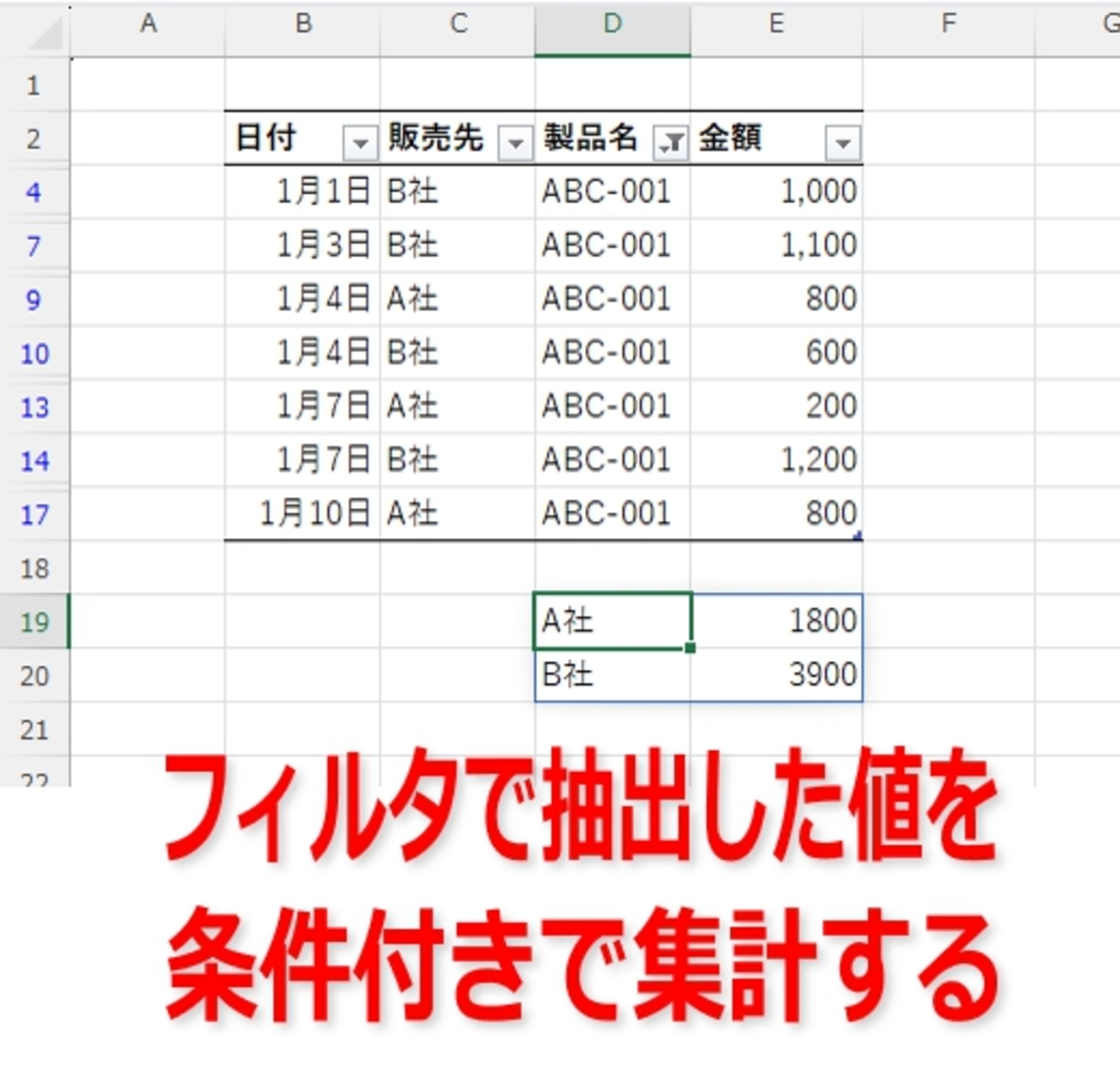Screen dimensions: 1120x1067
Task: Open the active 製品名 filter button
Action: [670, 143]
